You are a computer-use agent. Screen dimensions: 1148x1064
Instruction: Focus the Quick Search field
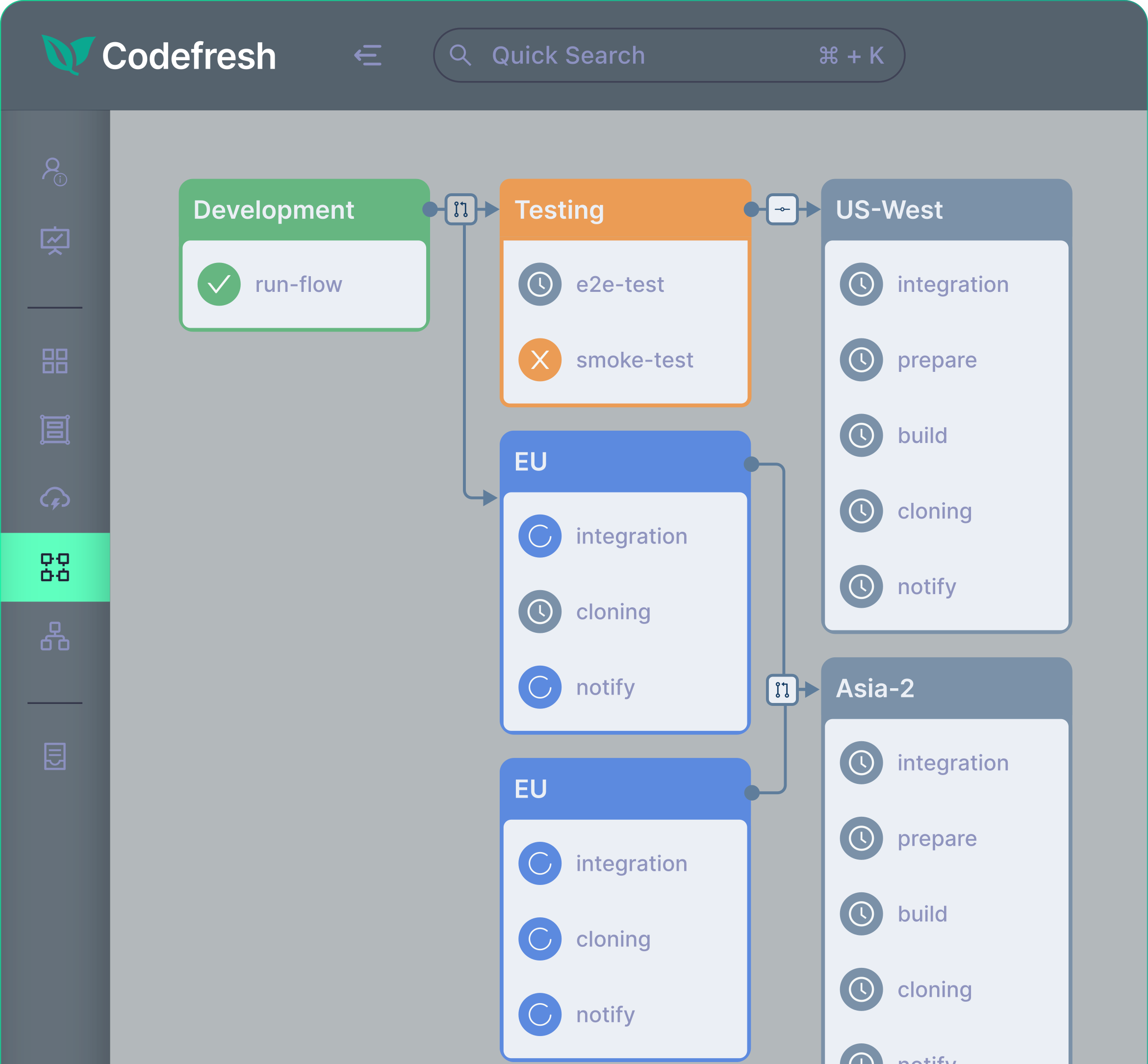point(669,55)
